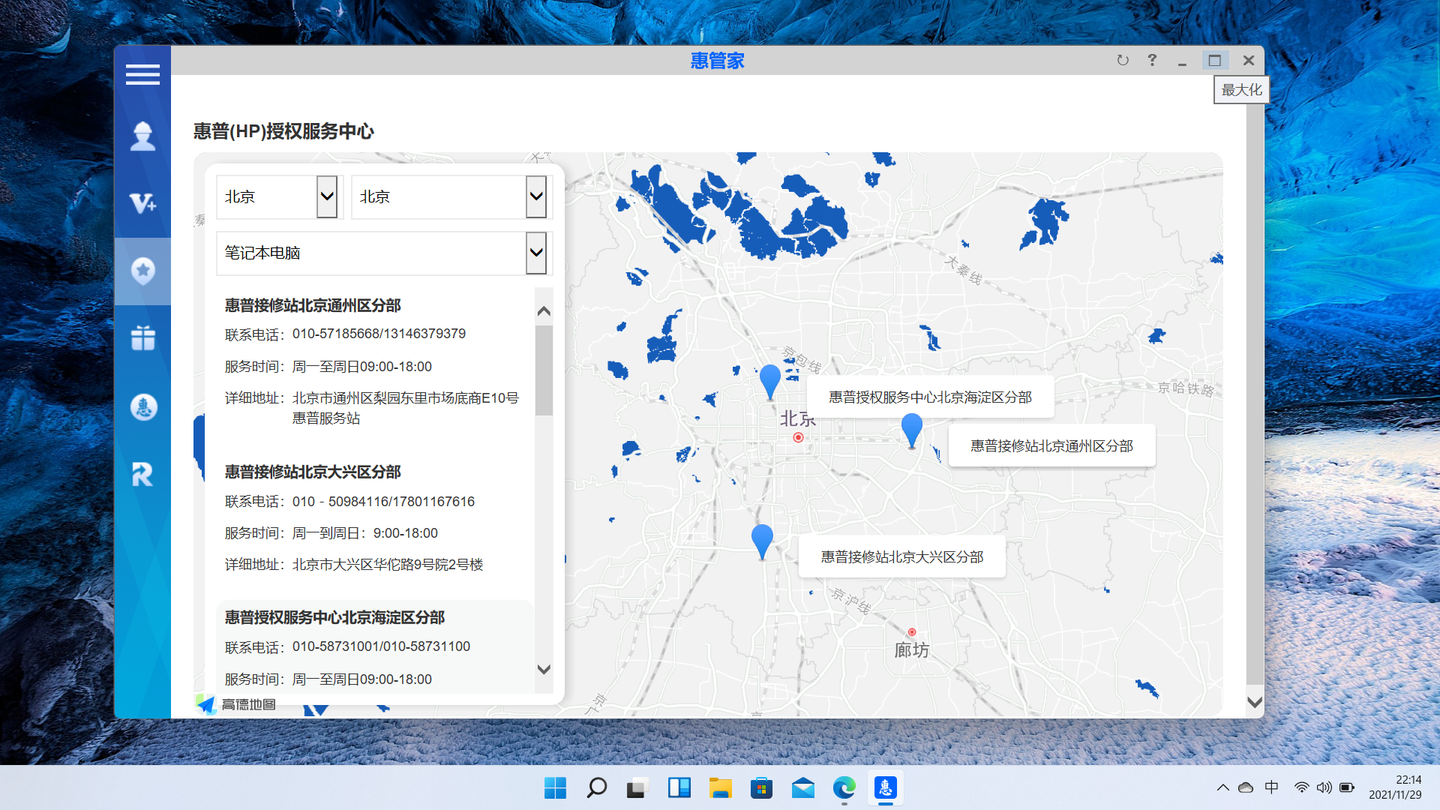Click the refresh icon in title bar
Image resolution: width=1440 pixels, height=810 pixels.
(1122, 60)
